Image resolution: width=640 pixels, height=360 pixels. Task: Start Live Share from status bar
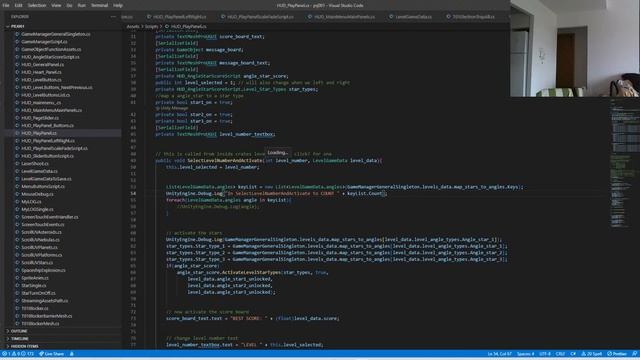coord(51,354)
